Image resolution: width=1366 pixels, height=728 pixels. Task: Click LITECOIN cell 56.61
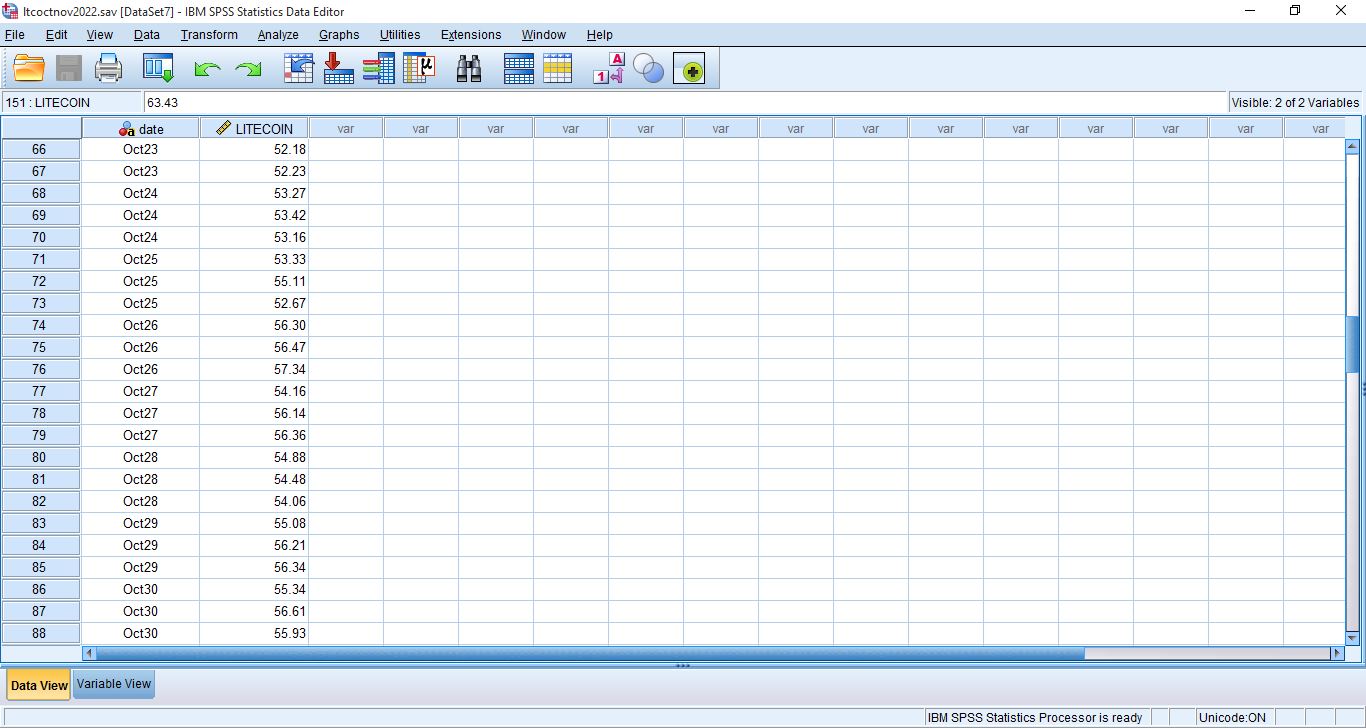tap(255, 611)
